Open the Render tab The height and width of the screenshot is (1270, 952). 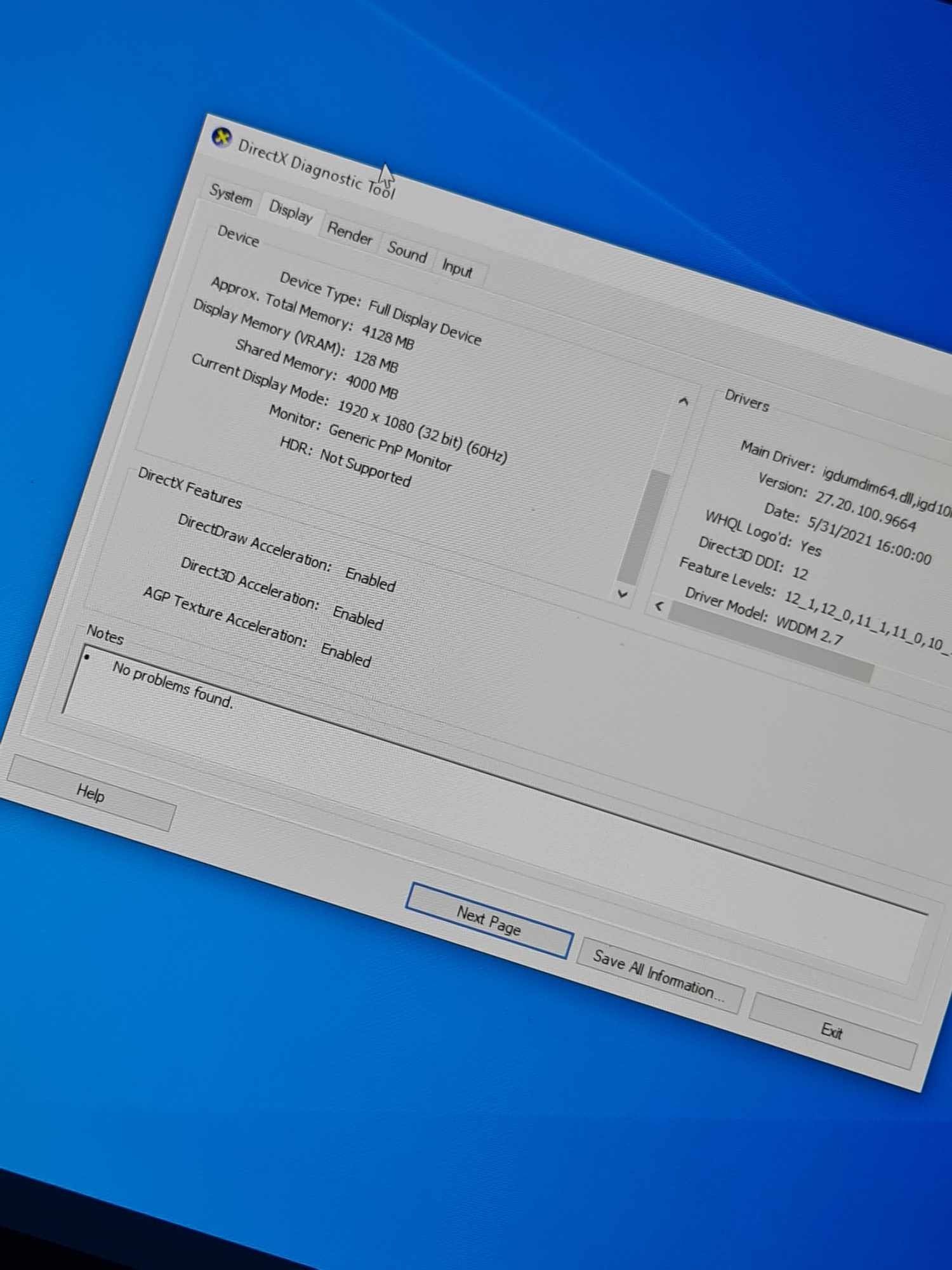tap(349, 232)
